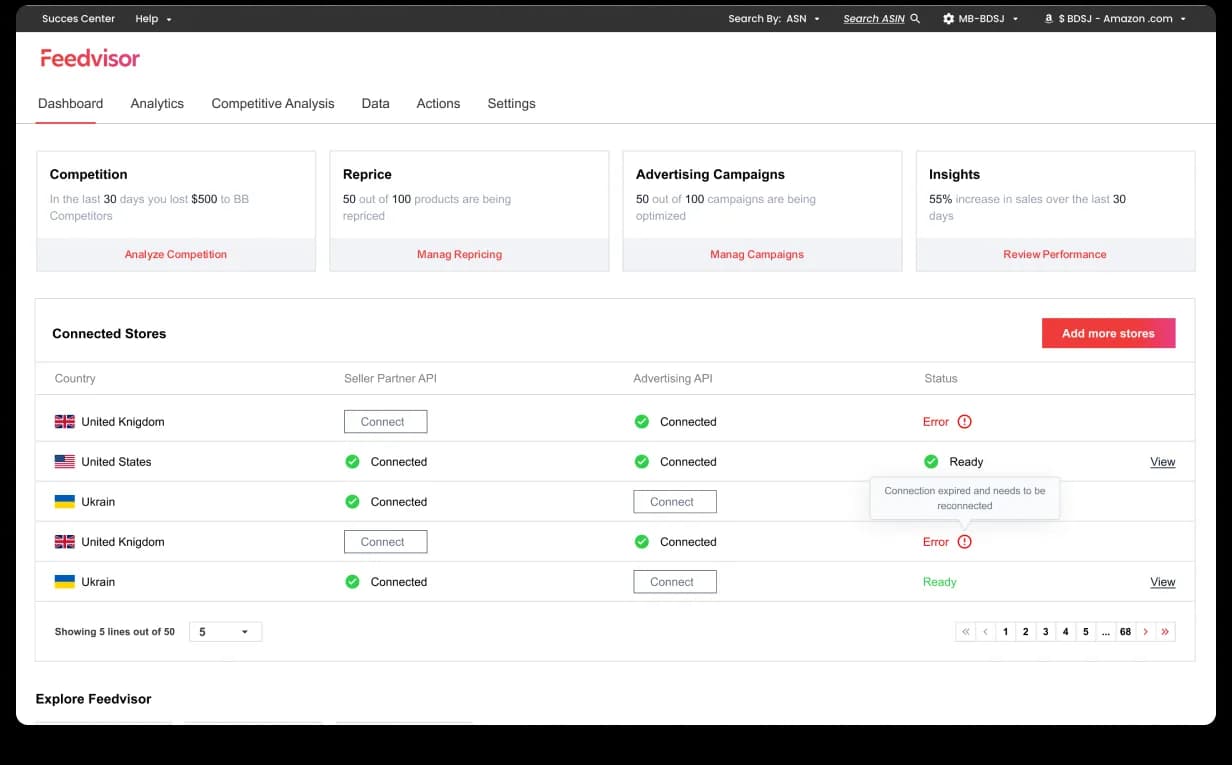Click the Feedvisor logo
This screenshot has height=765, width=1232.
pyautogui.click(x=90, y=58)
